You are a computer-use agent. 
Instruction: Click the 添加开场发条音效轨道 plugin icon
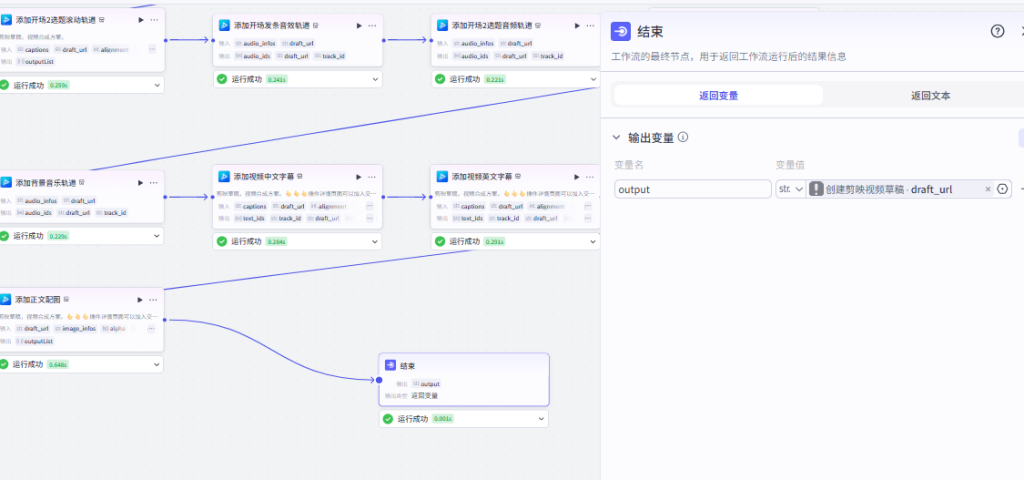(224, 25)
